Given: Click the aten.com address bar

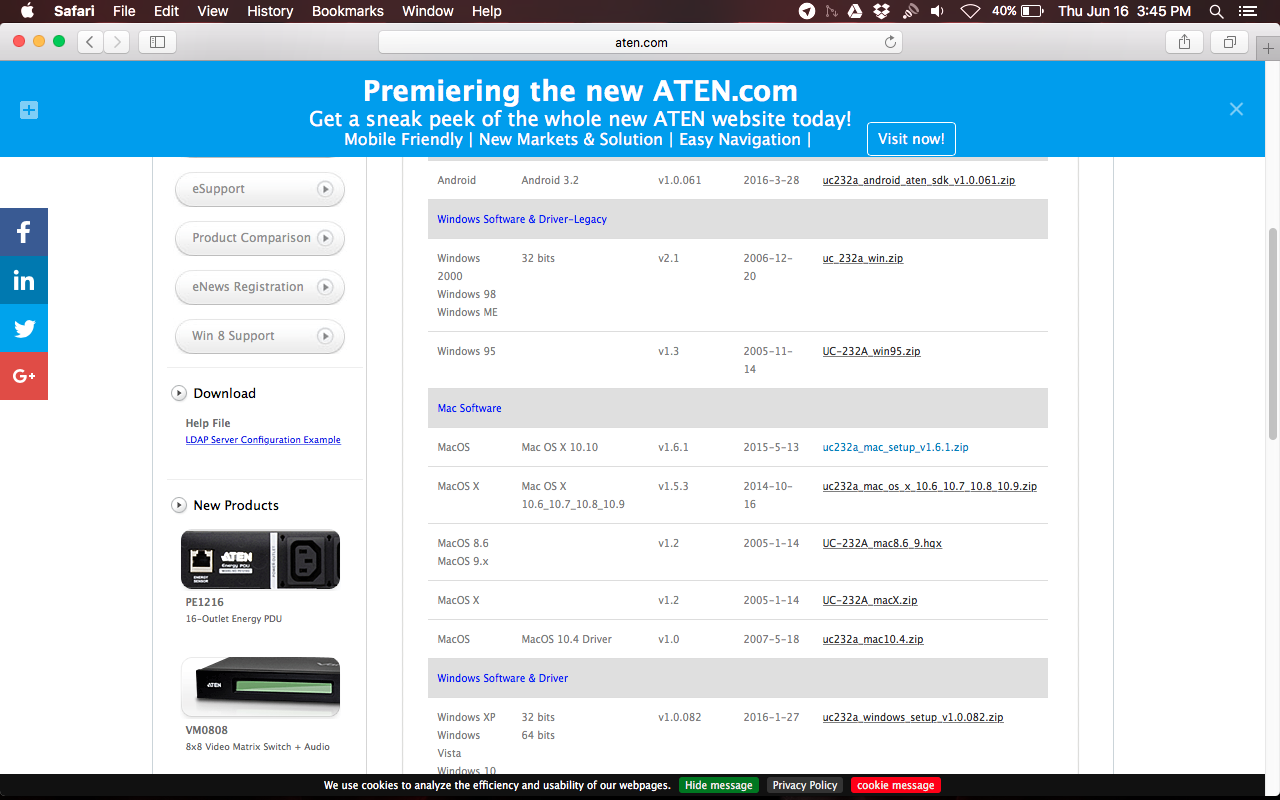Looking at the screenshot, I should click(x=641, y=42).
